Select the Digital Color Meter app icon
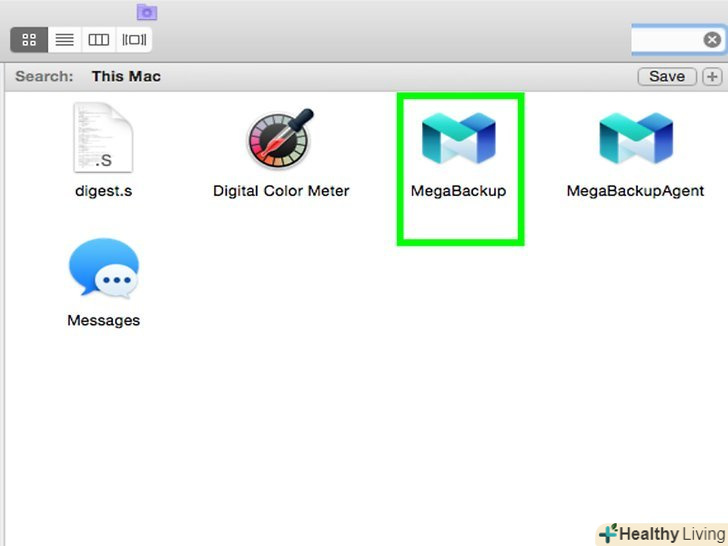728x546 pixels. (280, 138)
